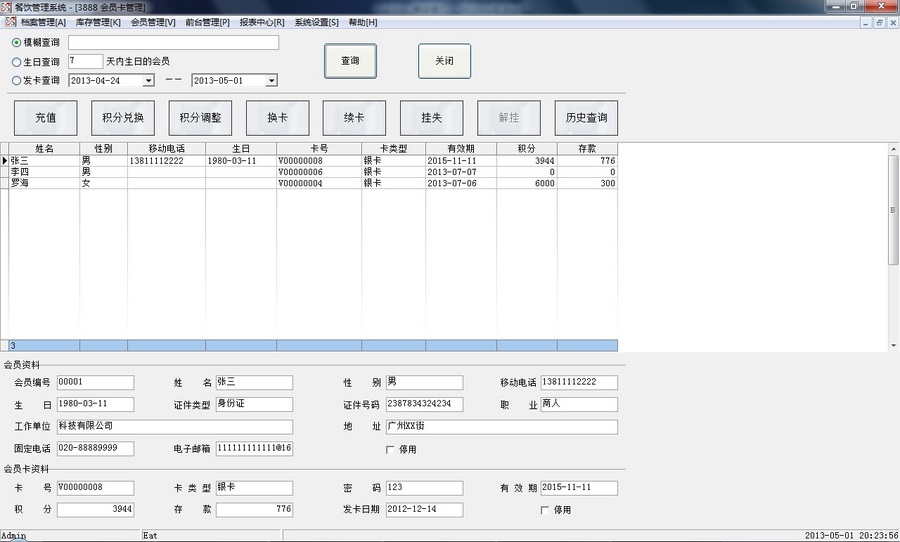This screenshot has height=542, width=900.
Task: Click the 移动电话 column header
Action: coord(166,149)
